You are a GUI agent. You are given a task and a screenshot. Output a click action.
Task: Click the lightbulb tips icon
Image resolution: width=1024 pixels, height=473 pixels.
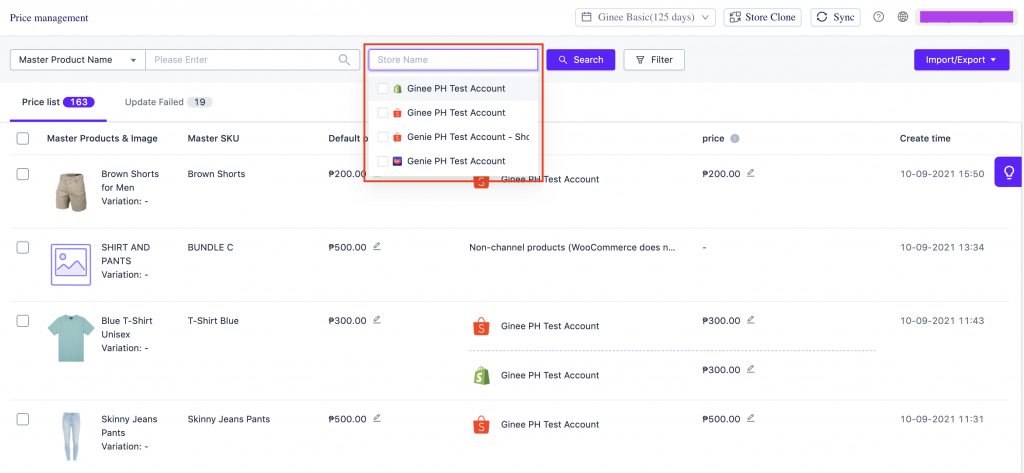(1009, 172)
